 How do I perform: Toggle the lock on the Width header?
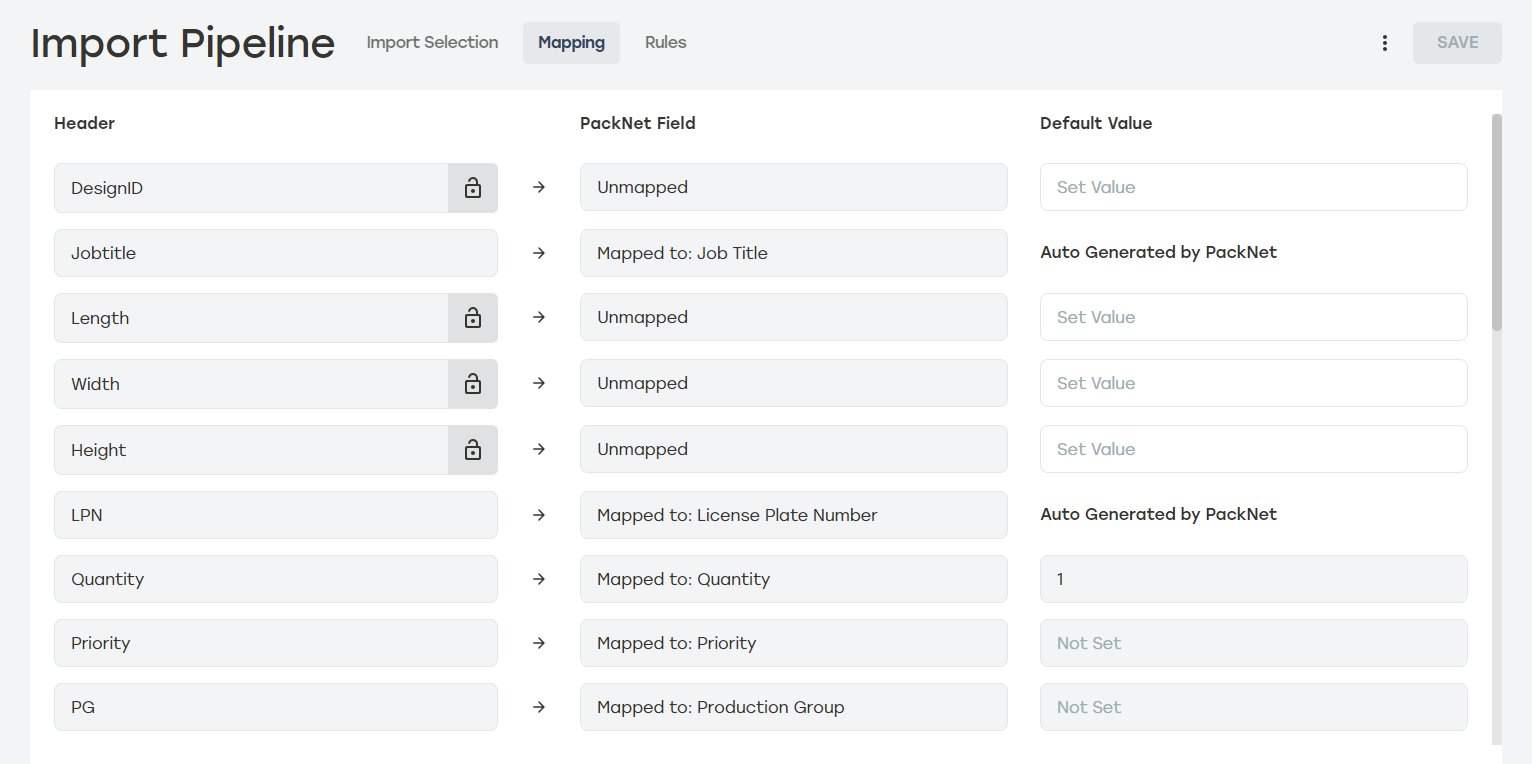click(472, 383)
